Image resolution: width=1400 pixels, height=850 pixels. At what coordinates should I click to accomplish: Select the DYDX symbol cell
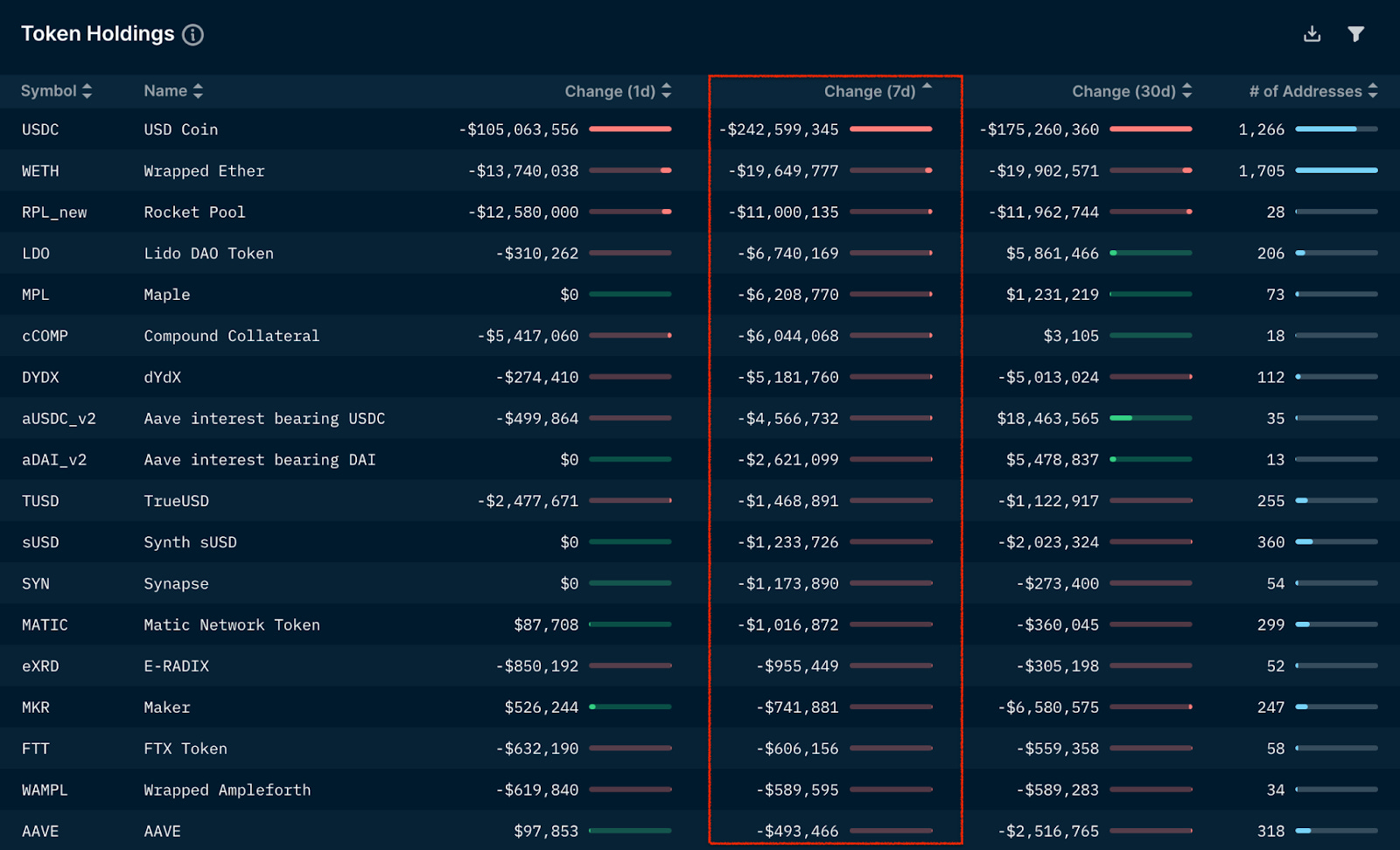[x=40, y=377]
